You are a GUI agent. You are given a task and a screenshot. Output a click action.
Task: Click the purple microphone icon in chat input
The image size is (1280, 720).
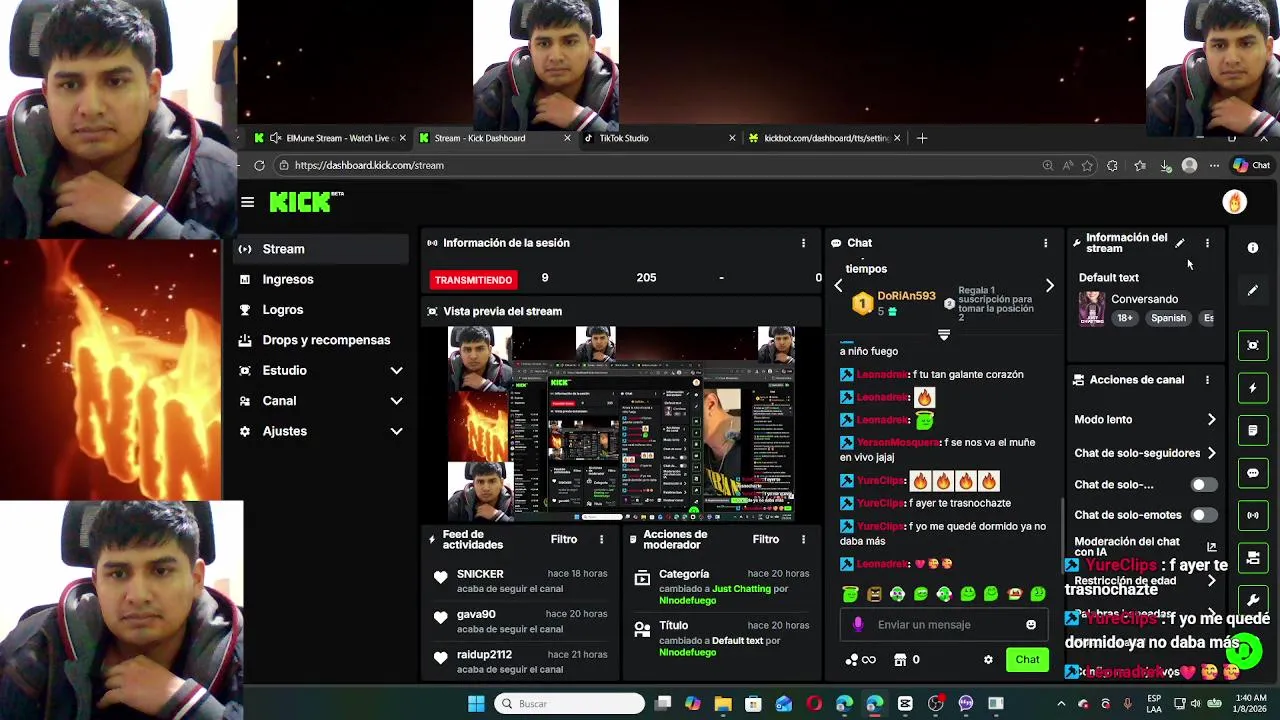(x=858, y=625)
